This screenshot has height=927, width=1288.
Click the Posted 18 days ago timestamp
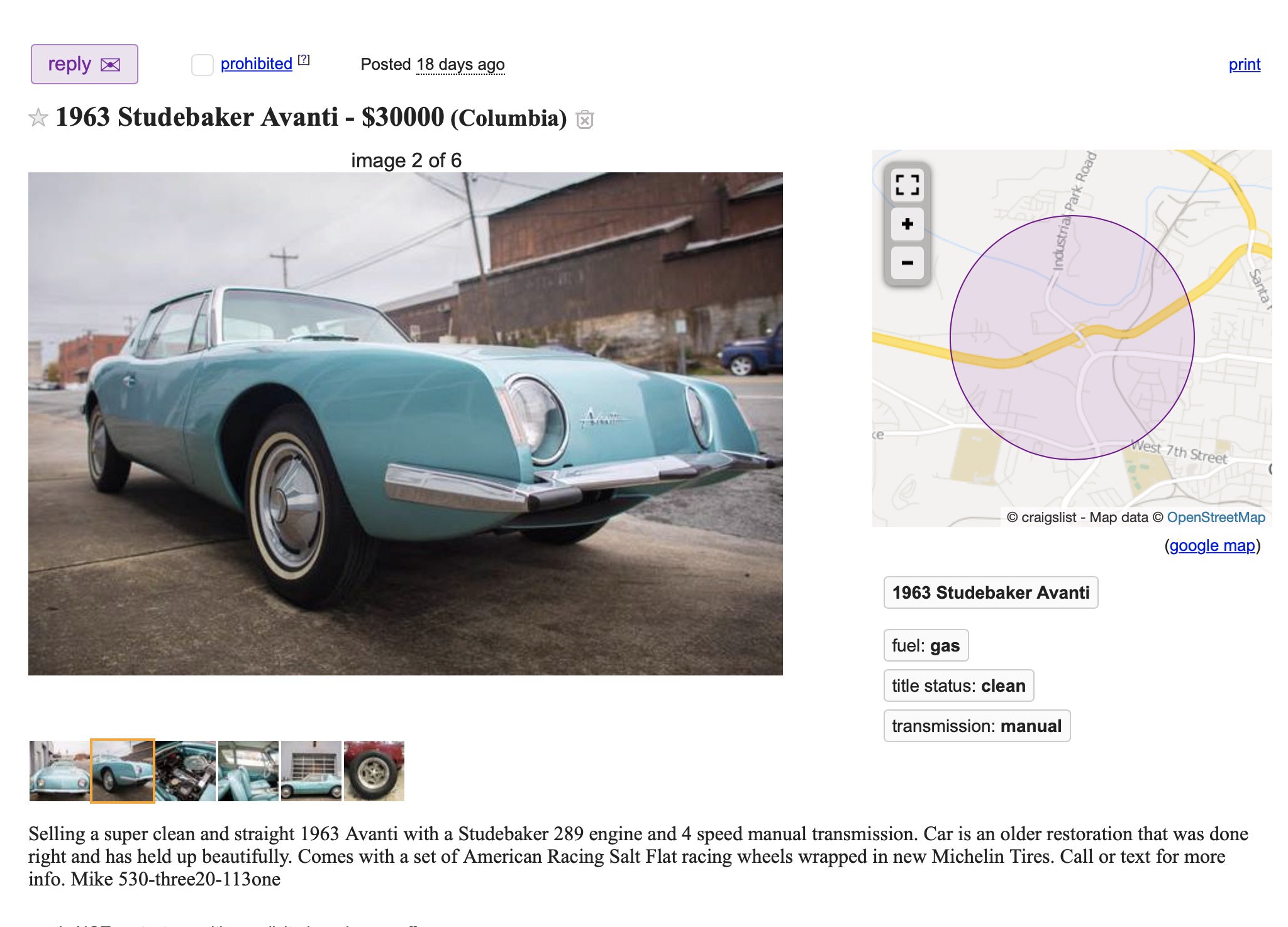click(x=460, y=65)
